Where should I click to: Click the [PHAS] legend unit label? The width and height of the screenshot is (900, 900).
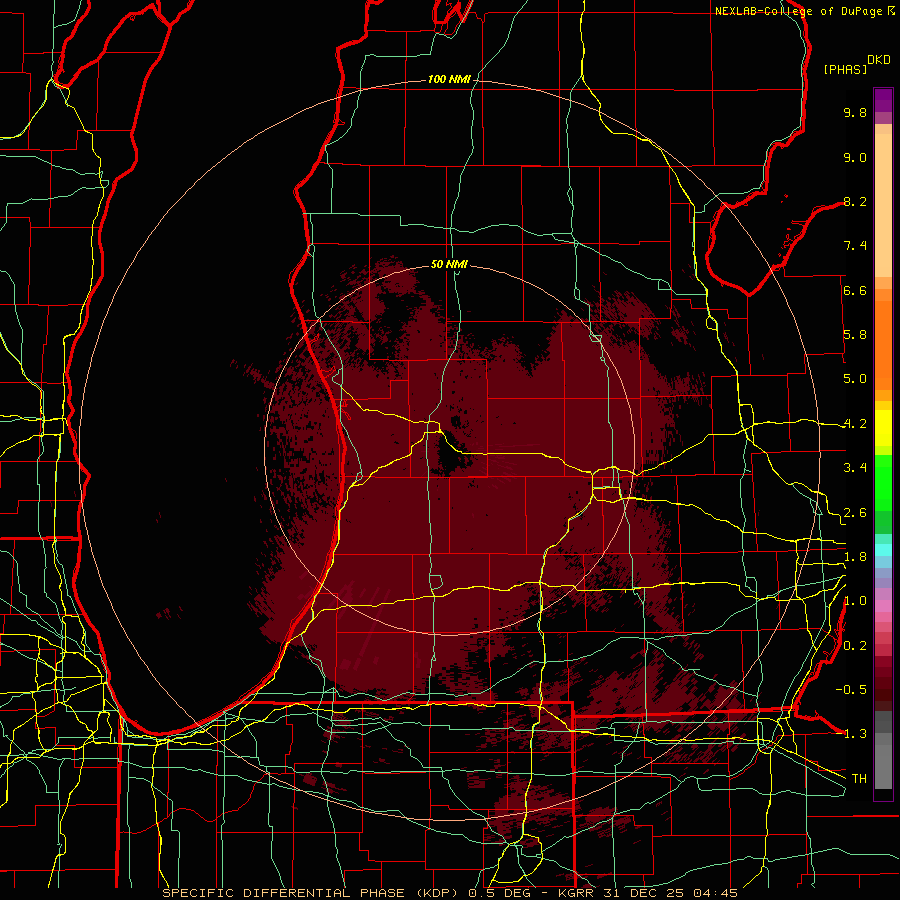[845, 69]
